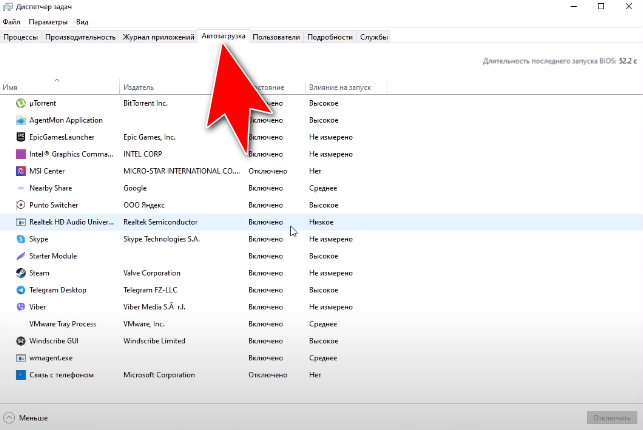Click the EpicGamesLauncher icon
Viewport: 643px width, 430px height.
tap(21, 137)
